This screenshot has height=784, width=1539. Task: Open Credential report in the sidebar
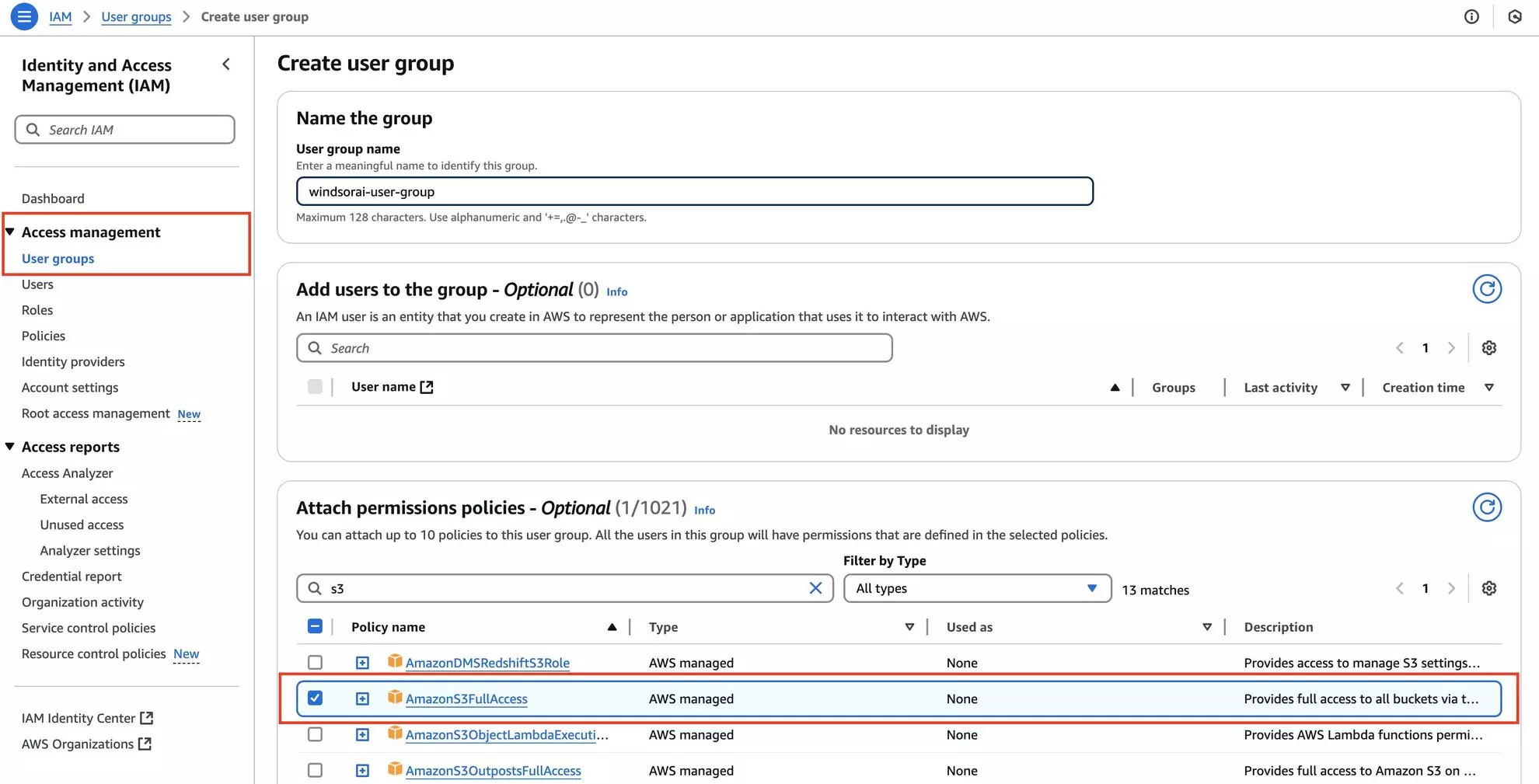(72, 576)
